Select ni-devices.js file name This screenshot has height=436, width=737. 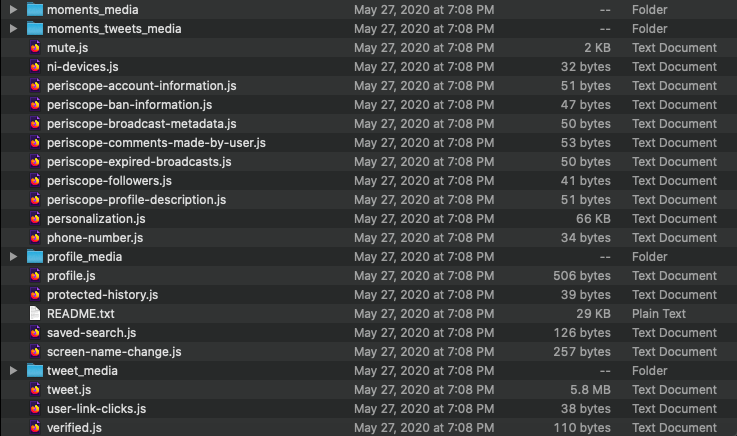(82, 67)
